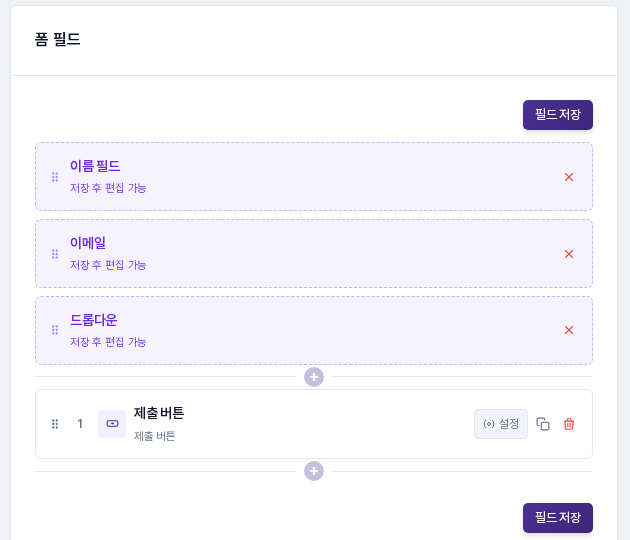Click the order number 1

(80, 424)
